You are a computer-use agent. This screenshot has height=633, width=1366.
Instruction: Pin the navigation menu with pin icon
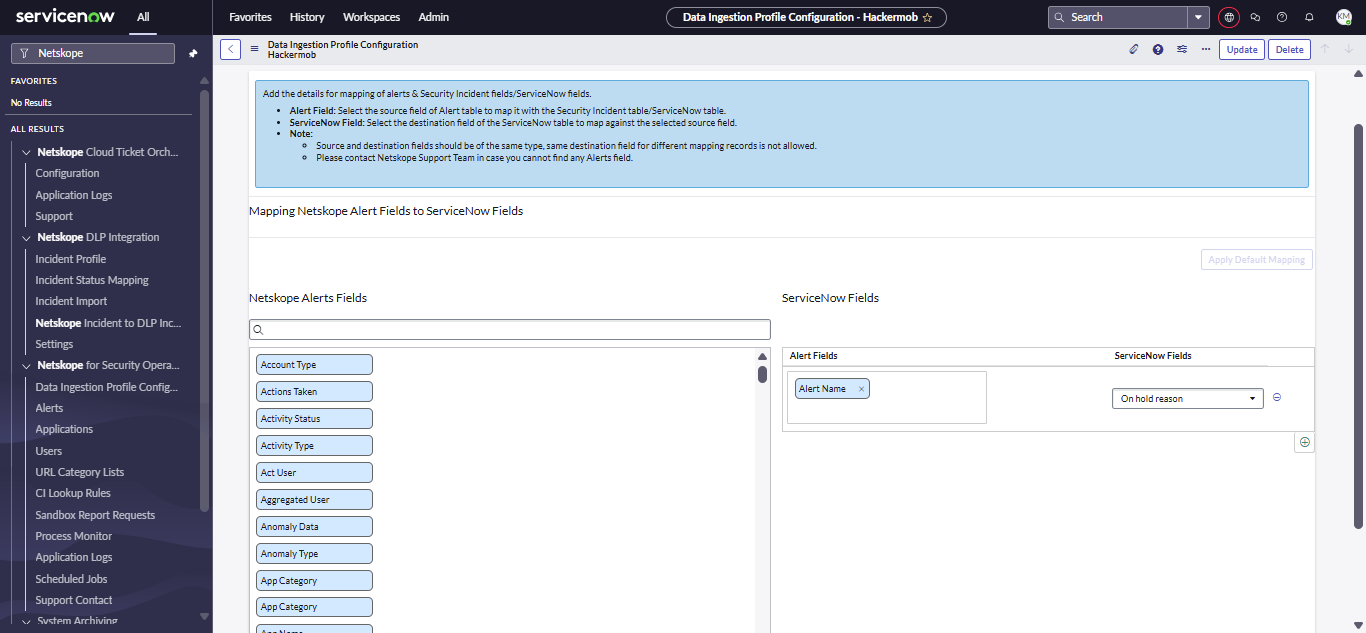click(x=193, y=54)
